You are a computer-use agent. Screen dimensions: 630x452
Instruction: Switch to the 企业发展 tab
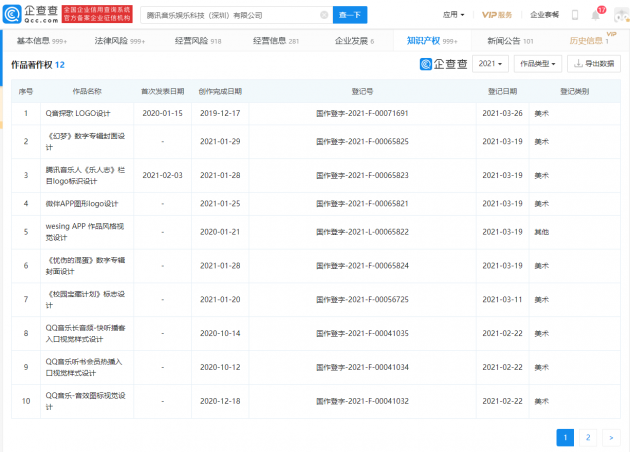click(354, 41)
